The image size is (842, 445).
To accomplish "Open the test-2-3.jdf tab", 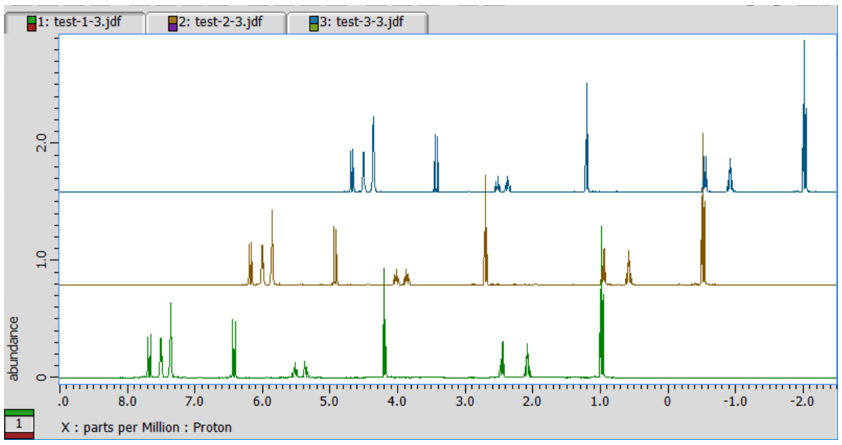I will pyautogui.click(x=225, y=22).
